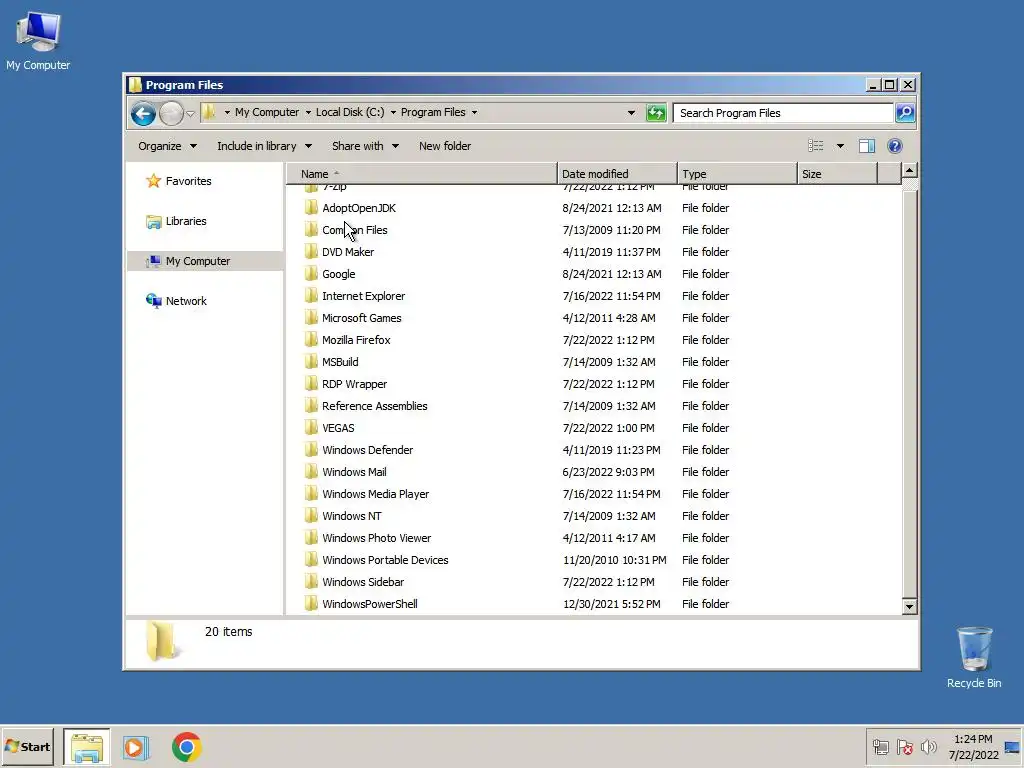The height and width of the screenshot is (768, 1024).
Task: Sort by Type column header
Action: (x=737, y=174)
